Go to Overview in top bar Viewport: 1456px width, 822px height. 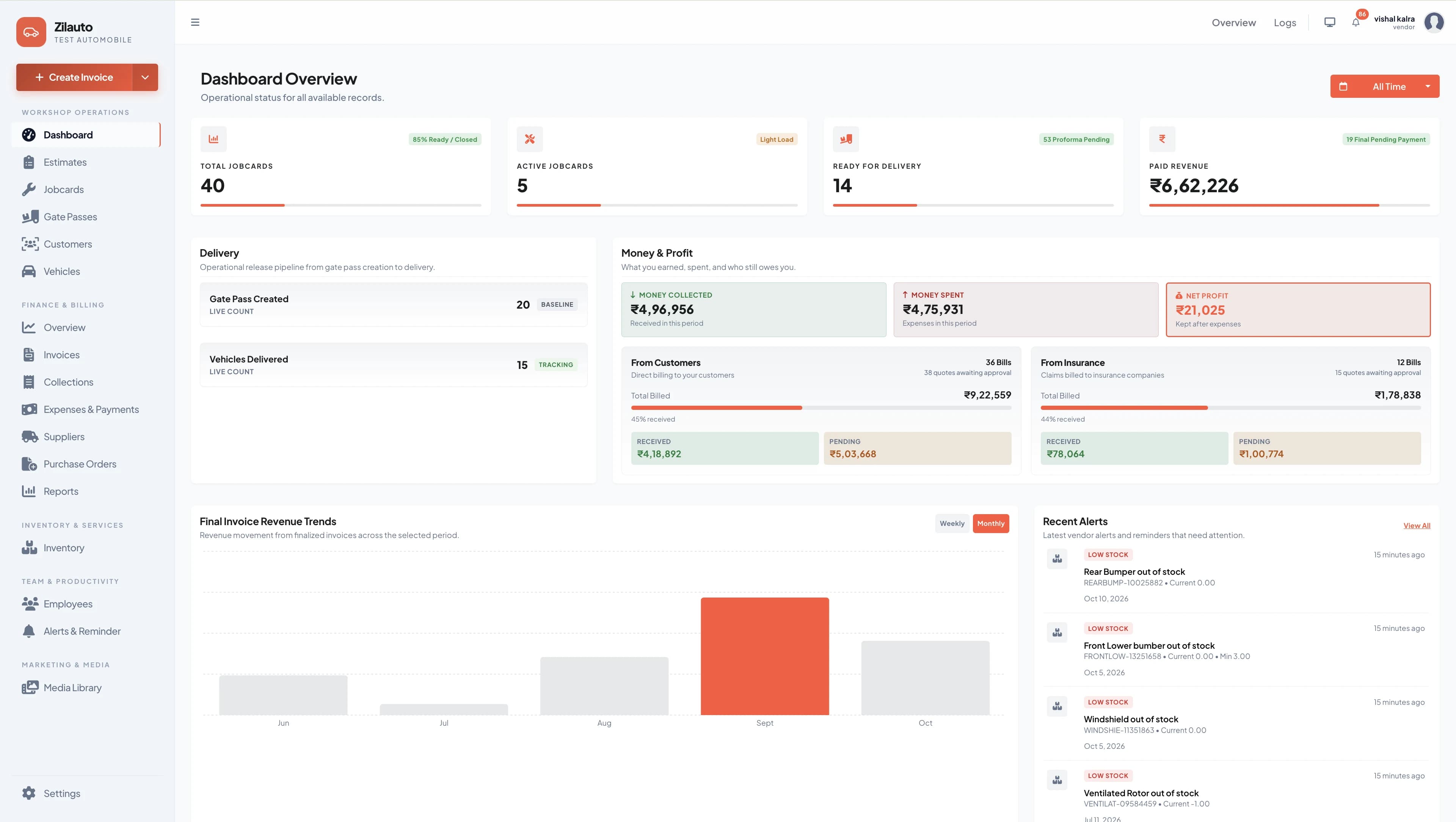coord(1234,23)
